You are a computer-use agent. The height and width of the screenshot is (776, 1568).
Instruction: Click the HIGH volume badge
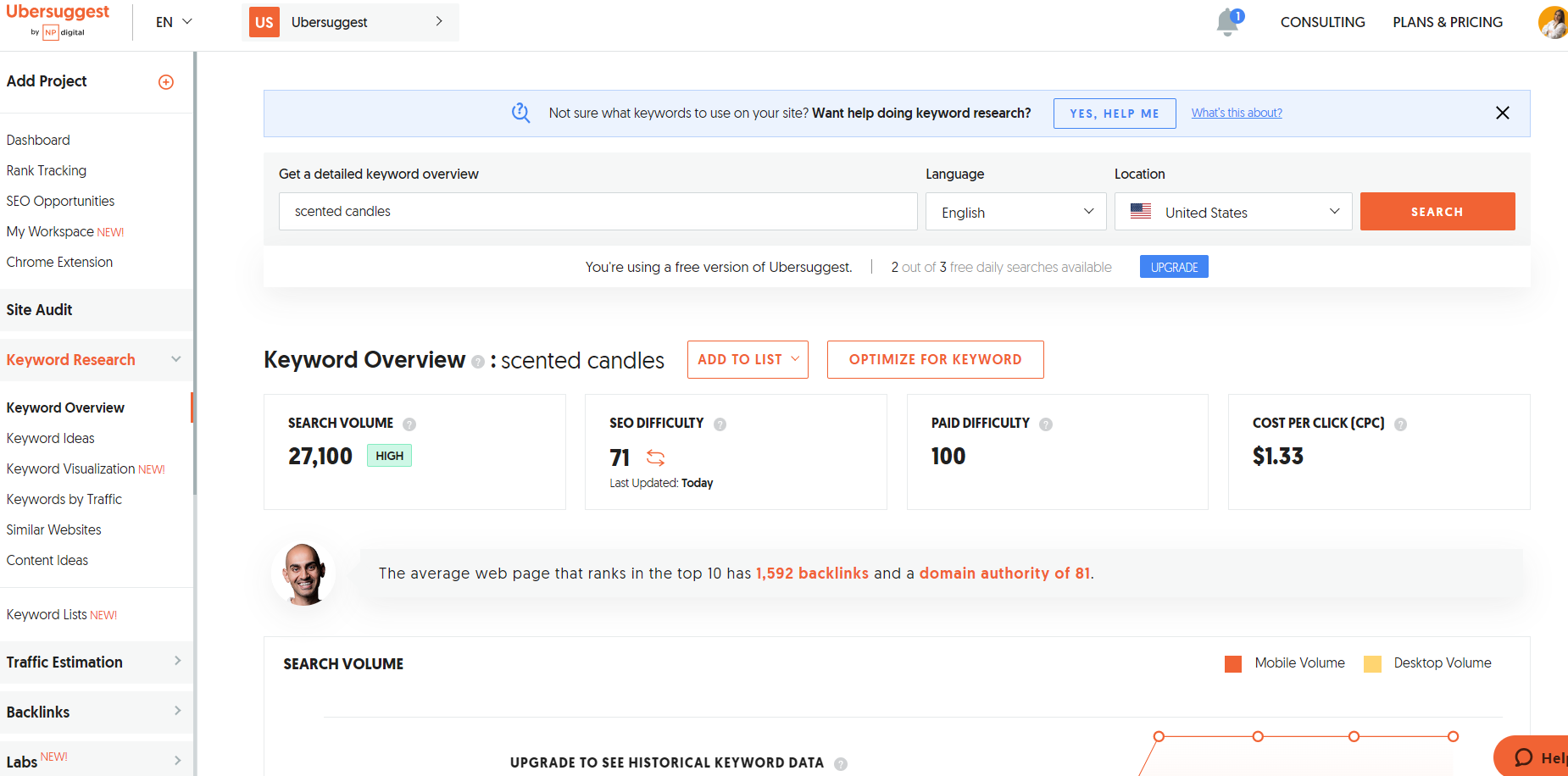[389, 456]
